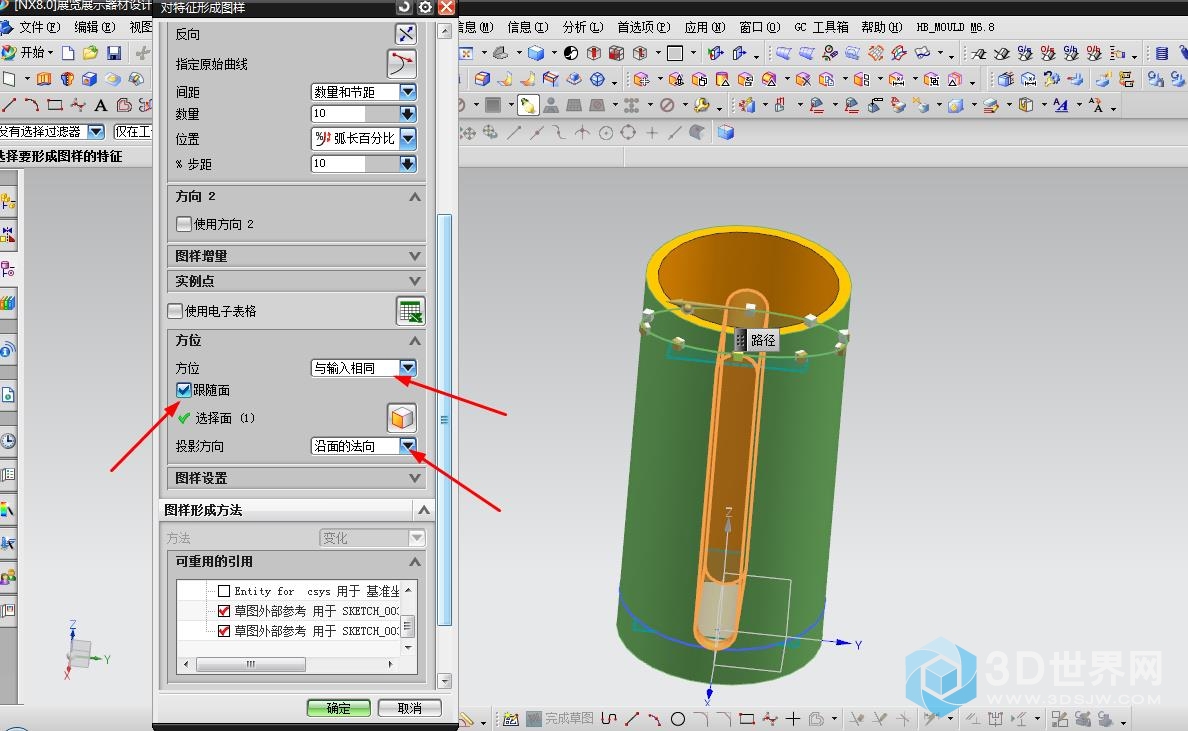Collapse the 可重用的引用 section

point(414,561)
